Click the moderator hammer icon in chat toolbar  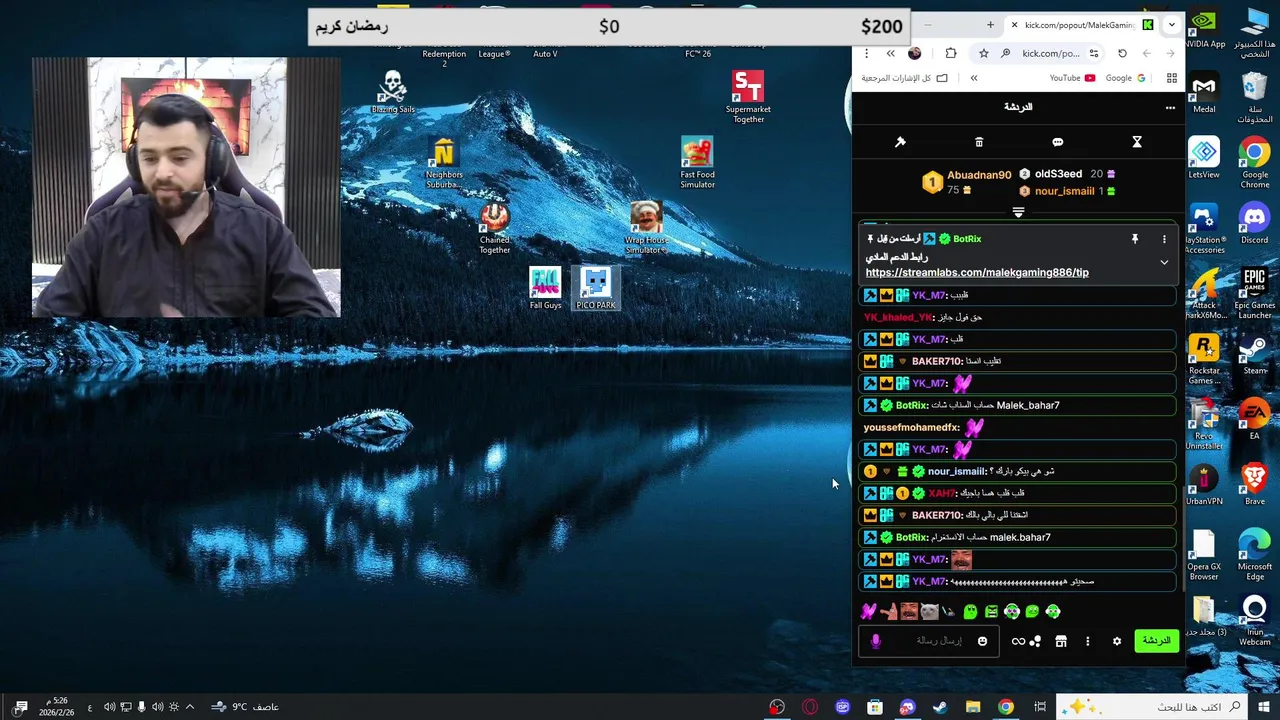point(900,142)
